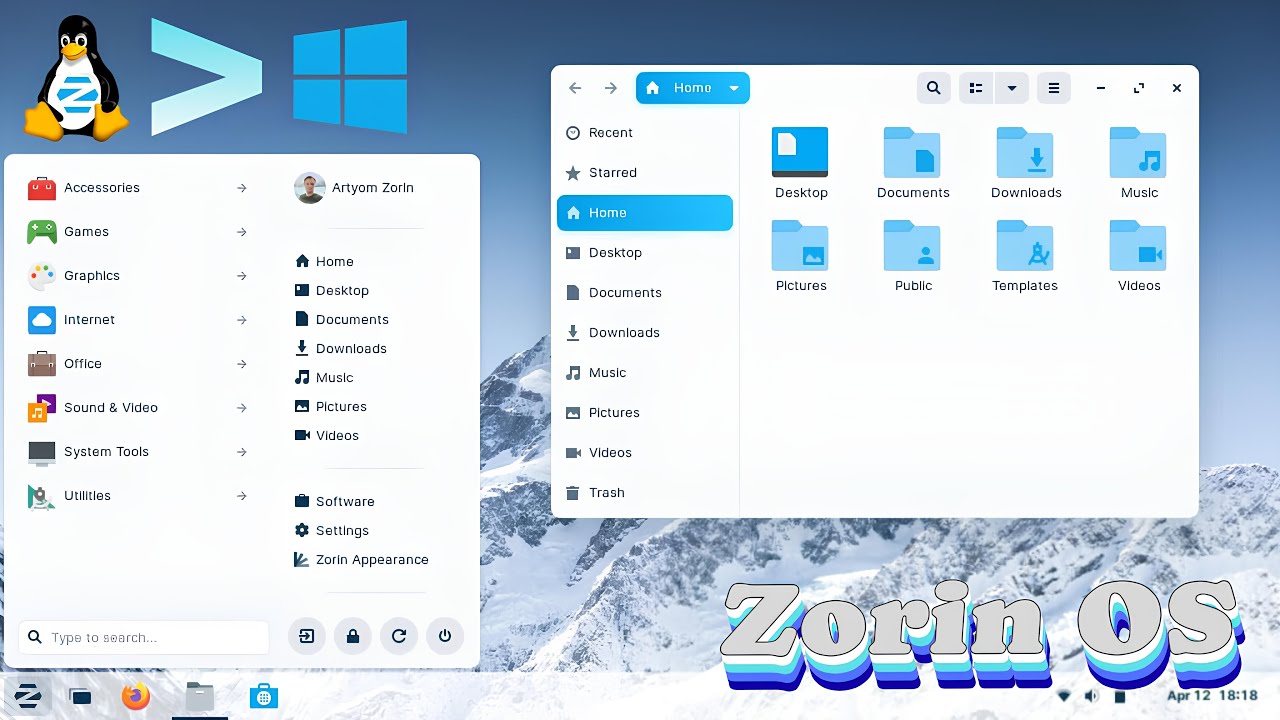Open the Home path bar dropdown
This screenshot has height=720, width=1280.
pyautogui.click(x=734, y=88)
